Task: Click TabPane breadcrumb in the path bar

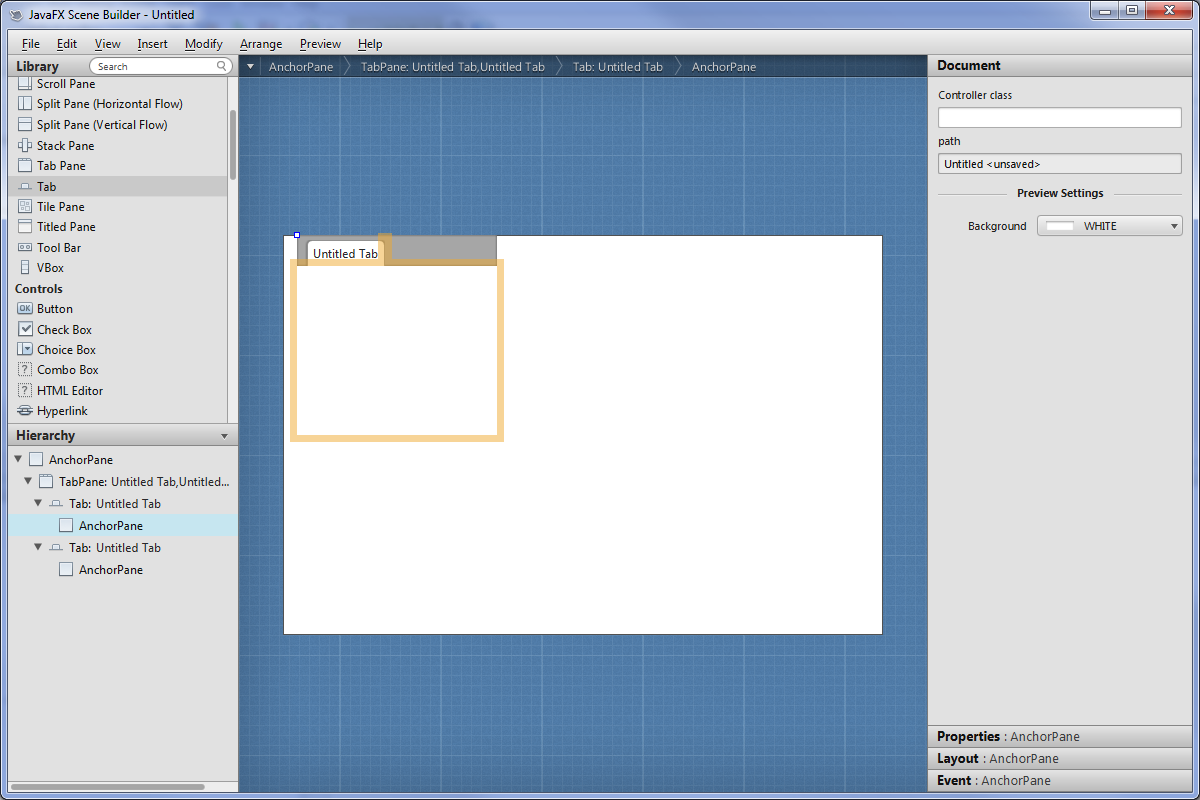Action: [x=452, y=67]
